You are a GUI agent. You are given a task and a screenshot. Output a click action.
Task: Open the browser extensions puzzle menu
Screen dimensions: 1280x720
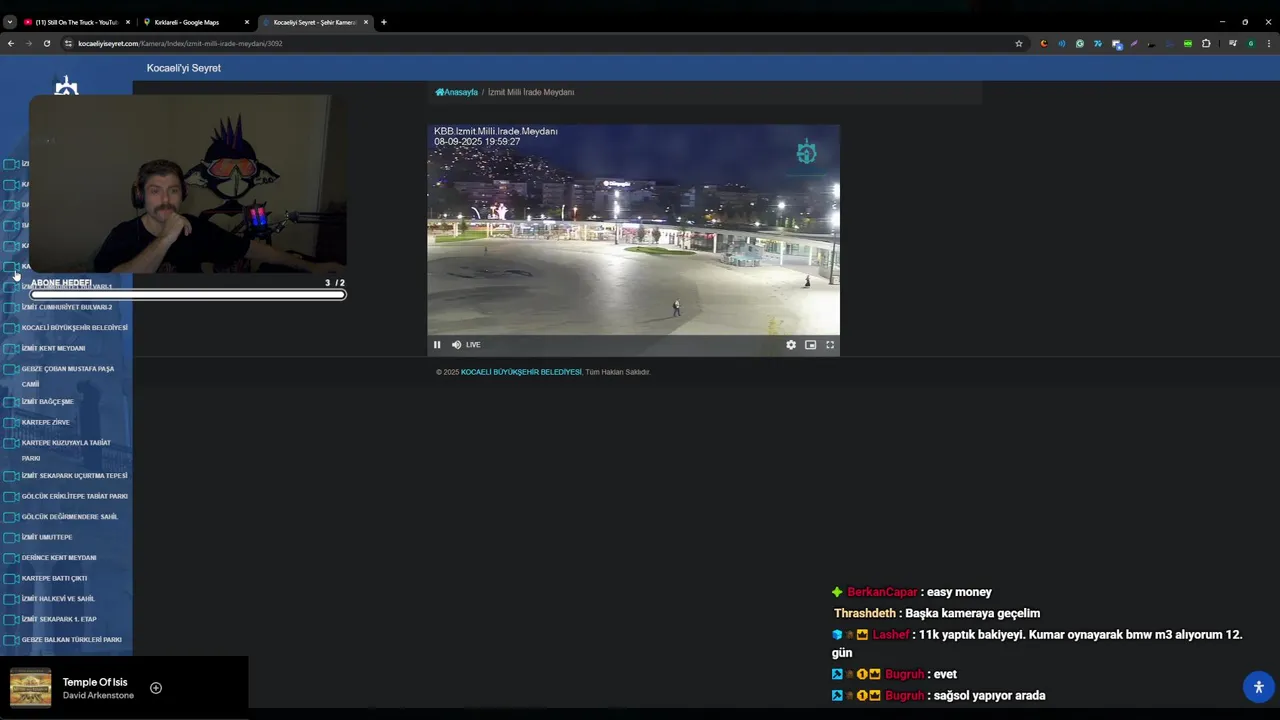tap(1206, 44)
